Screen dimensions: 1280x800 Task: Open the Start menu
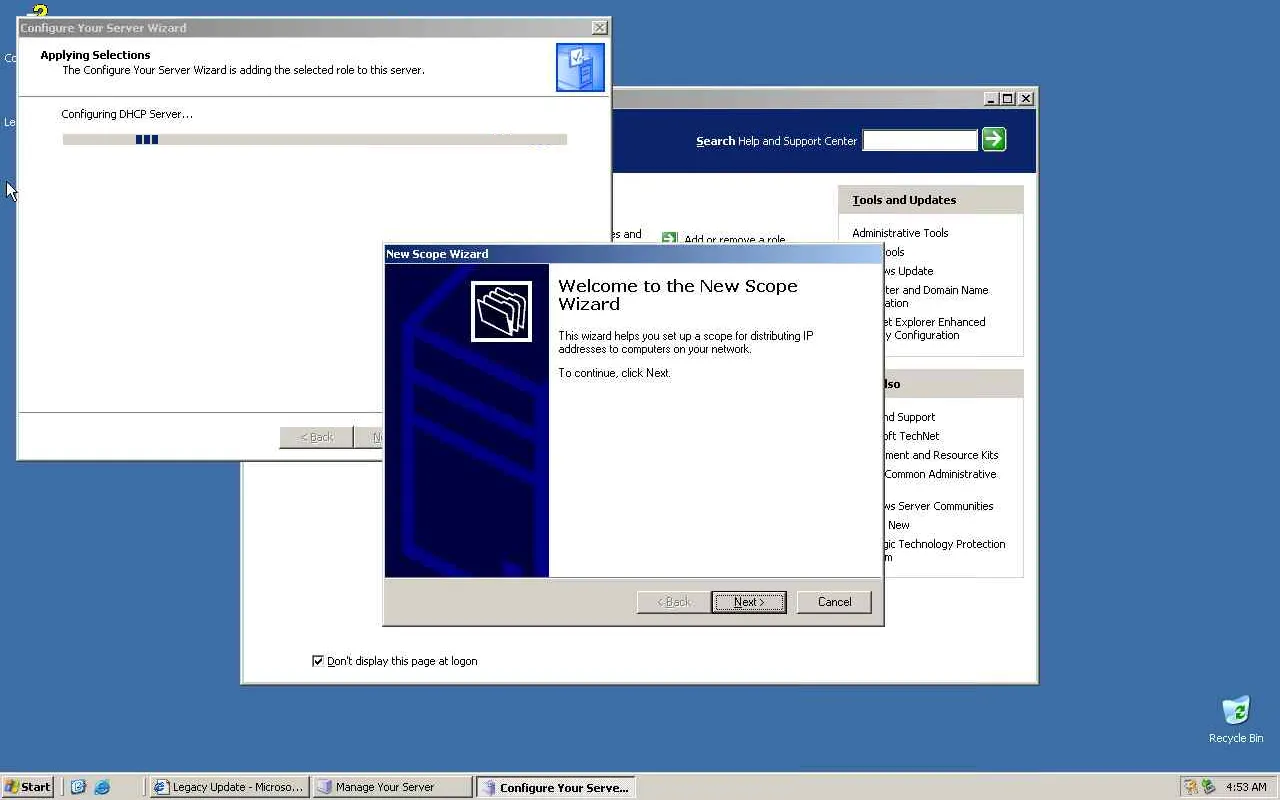coord(28,787)
